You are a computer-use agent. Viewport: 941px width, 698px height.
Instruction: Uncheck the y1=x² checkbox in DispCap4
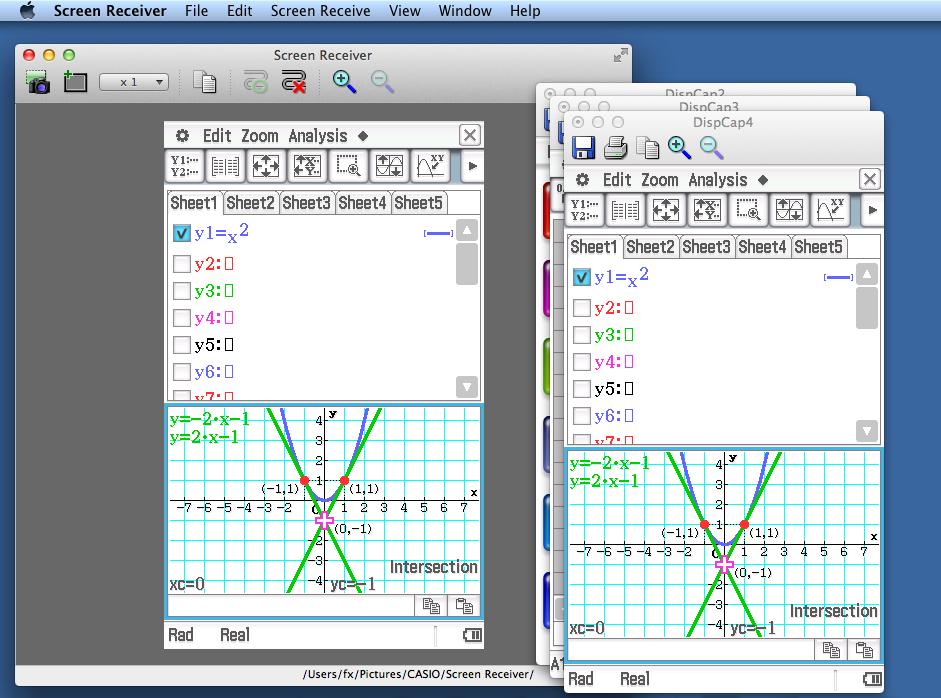pyautogui.click(x=582, y=277)
